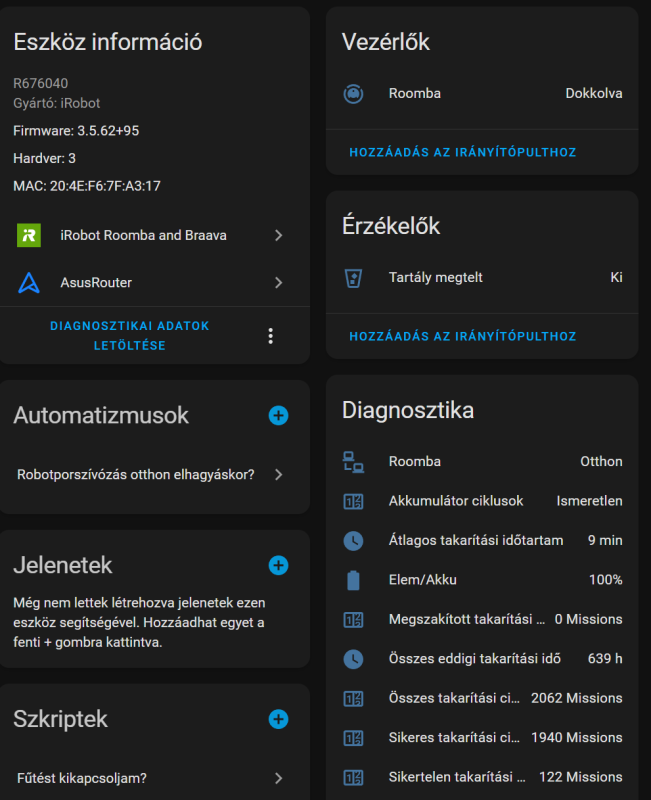Viewport: 651px width, 800px height.
Task: Click Hozzáadás az irányítópulthoz under Érzékelők
Action: click(462, 337)
